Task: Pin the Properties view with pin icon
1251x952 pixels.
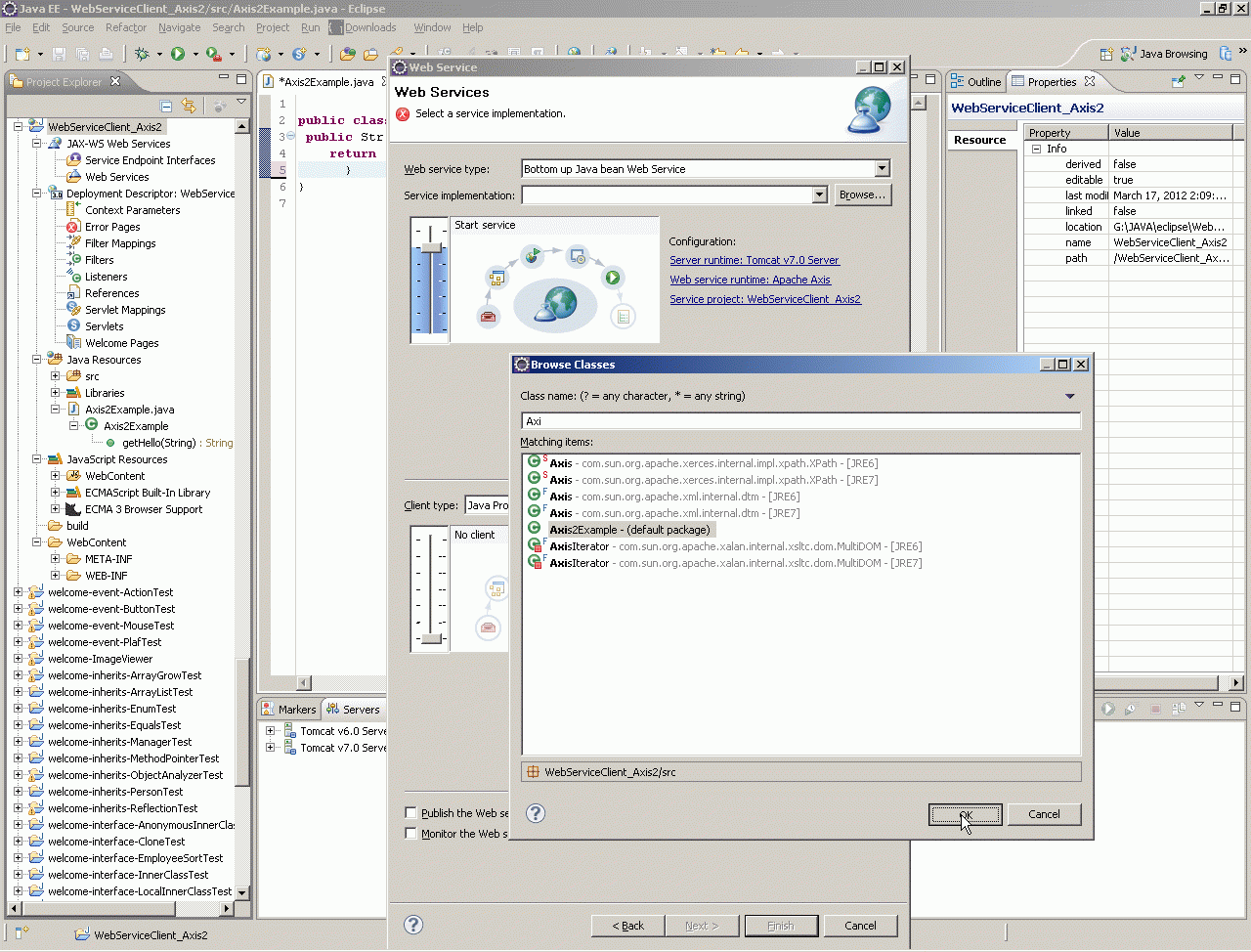Action: 1178,81
